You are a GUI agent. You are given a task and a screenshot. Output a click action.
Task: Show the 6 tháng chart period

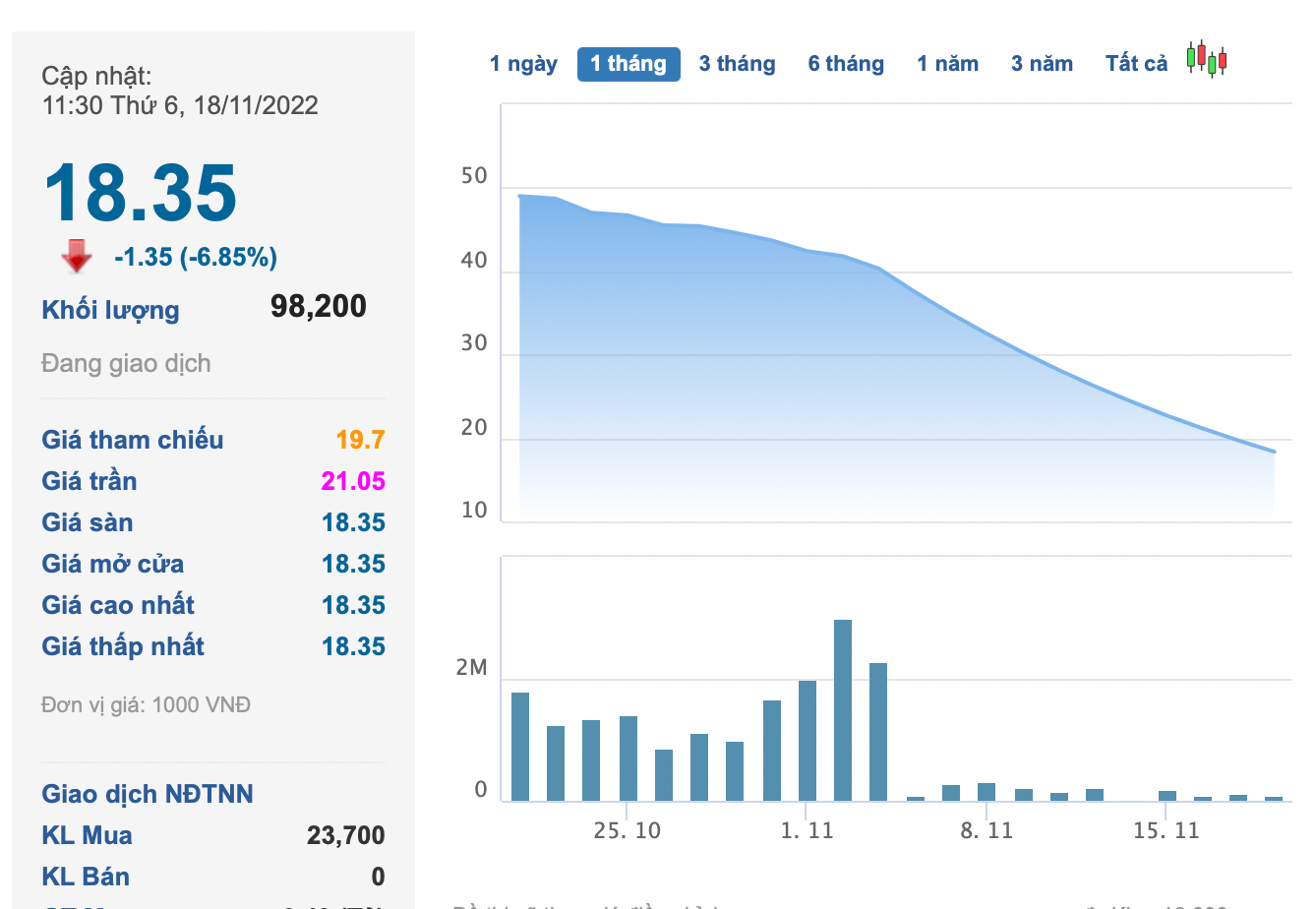(x=846, y=64)
